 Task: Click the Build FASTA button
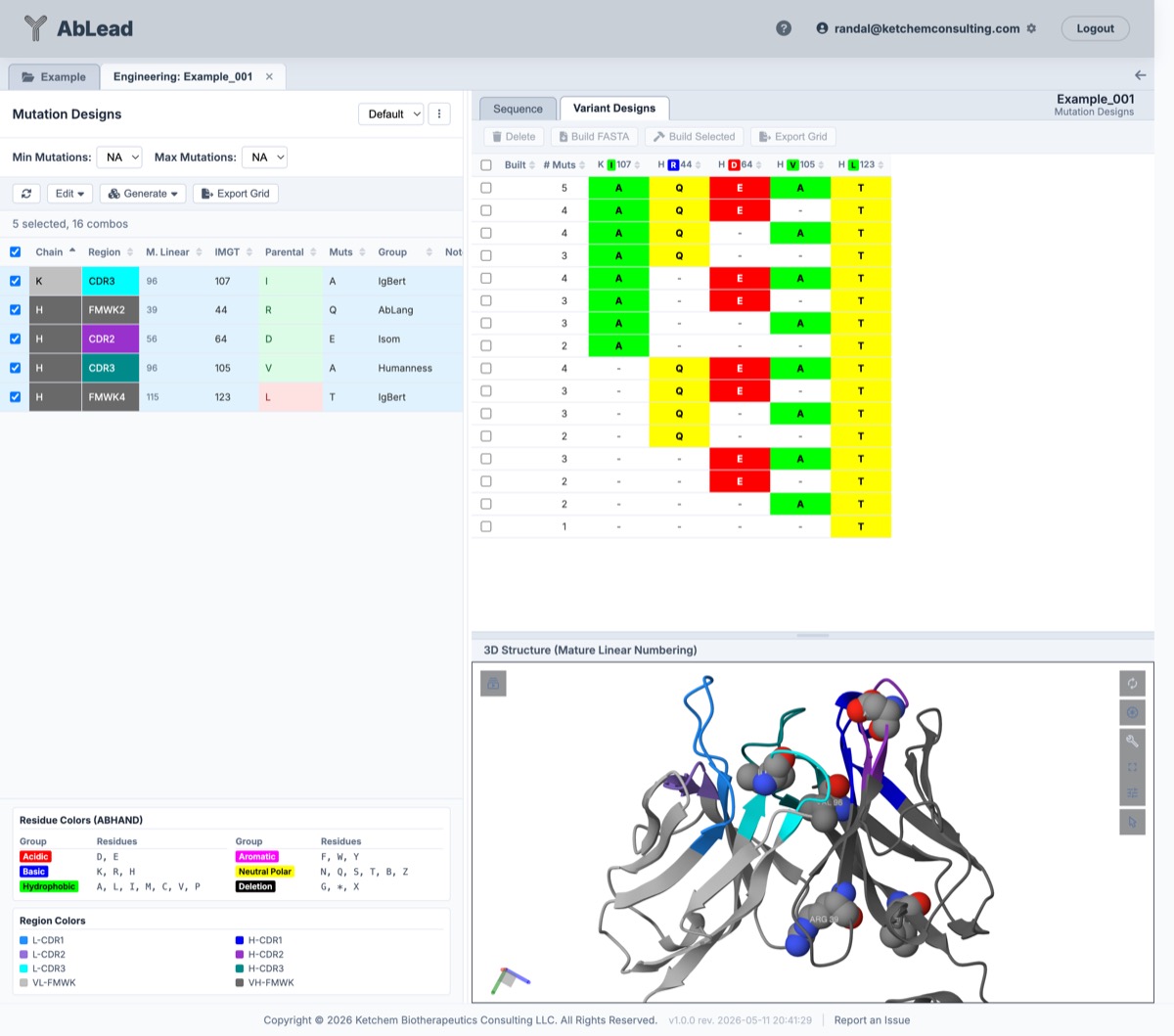coord(594,137)
